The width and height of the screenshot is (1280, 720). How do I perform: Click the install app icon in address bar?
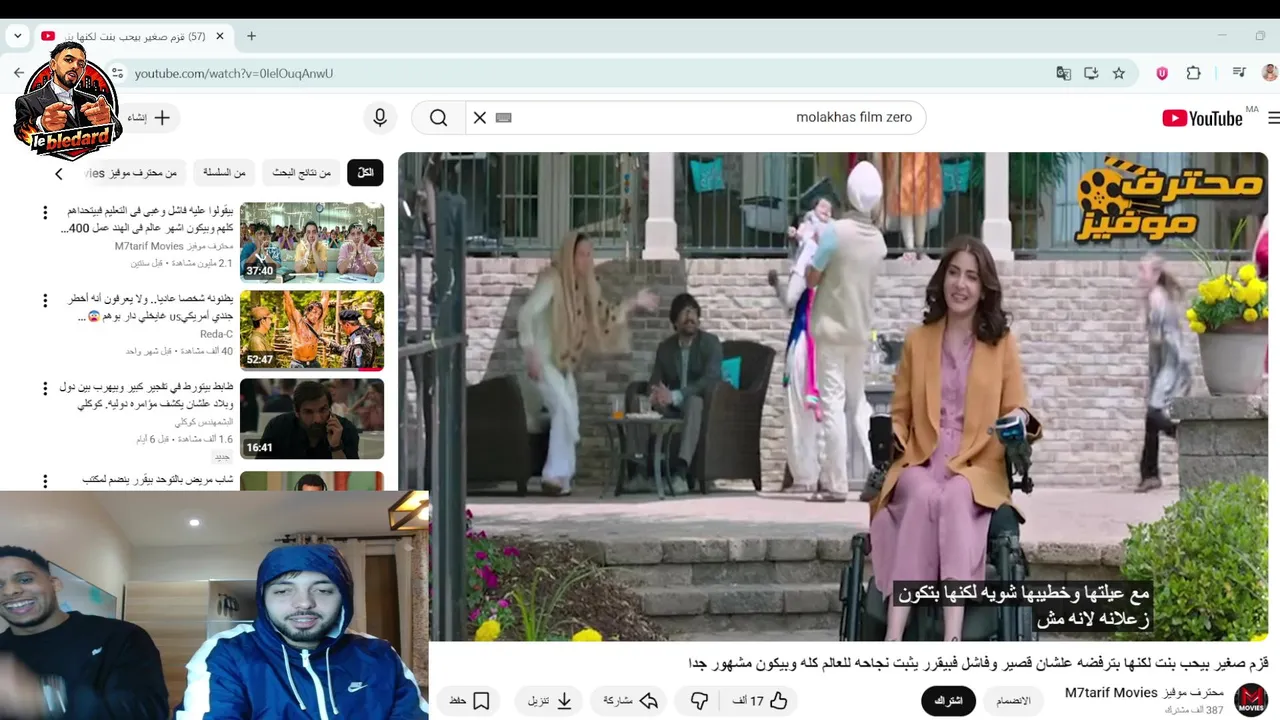1091,73
